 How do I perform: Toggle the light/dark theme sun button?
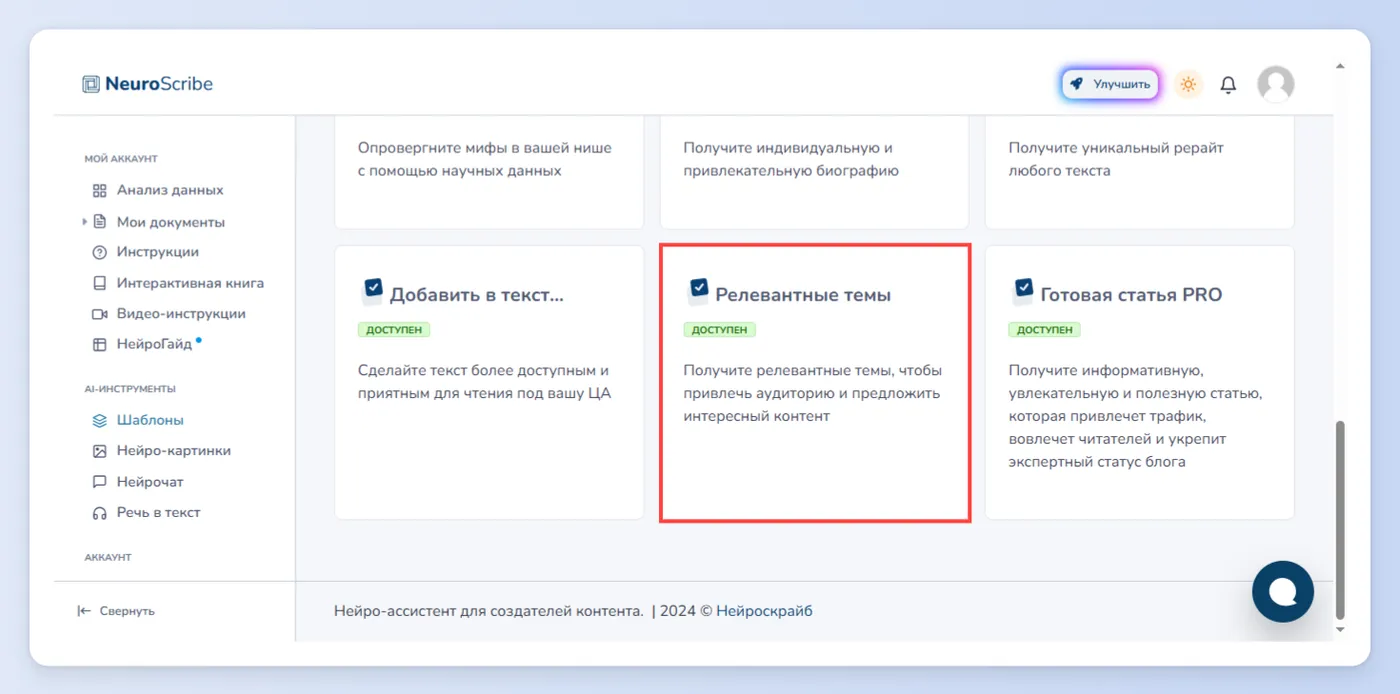(1188, 85)
